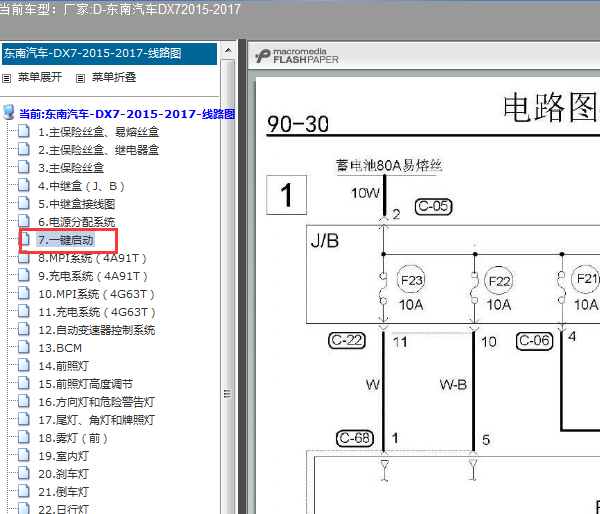600x514 pixels.
Task: Open 10.MPI系统 (4G63T) diagram
Action: pyautogui.click(x=96, y=294)
